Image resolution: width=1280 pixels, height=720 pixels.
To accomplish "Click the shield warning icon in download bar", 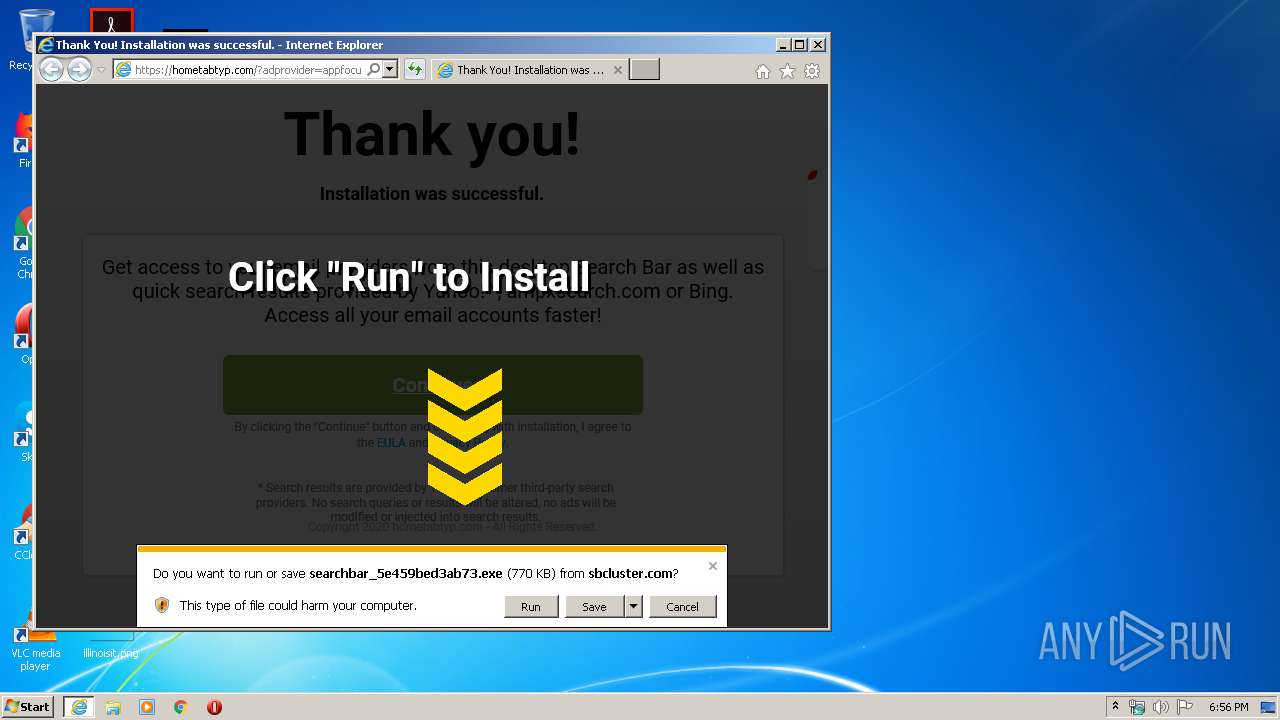I will coord(162,605).
